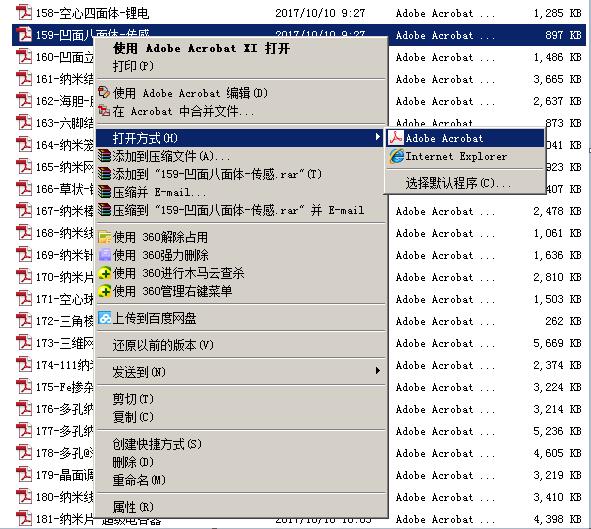Select Internet Explorer in open-with submenu
Screen dimensions: 591x529
[456, 156]
